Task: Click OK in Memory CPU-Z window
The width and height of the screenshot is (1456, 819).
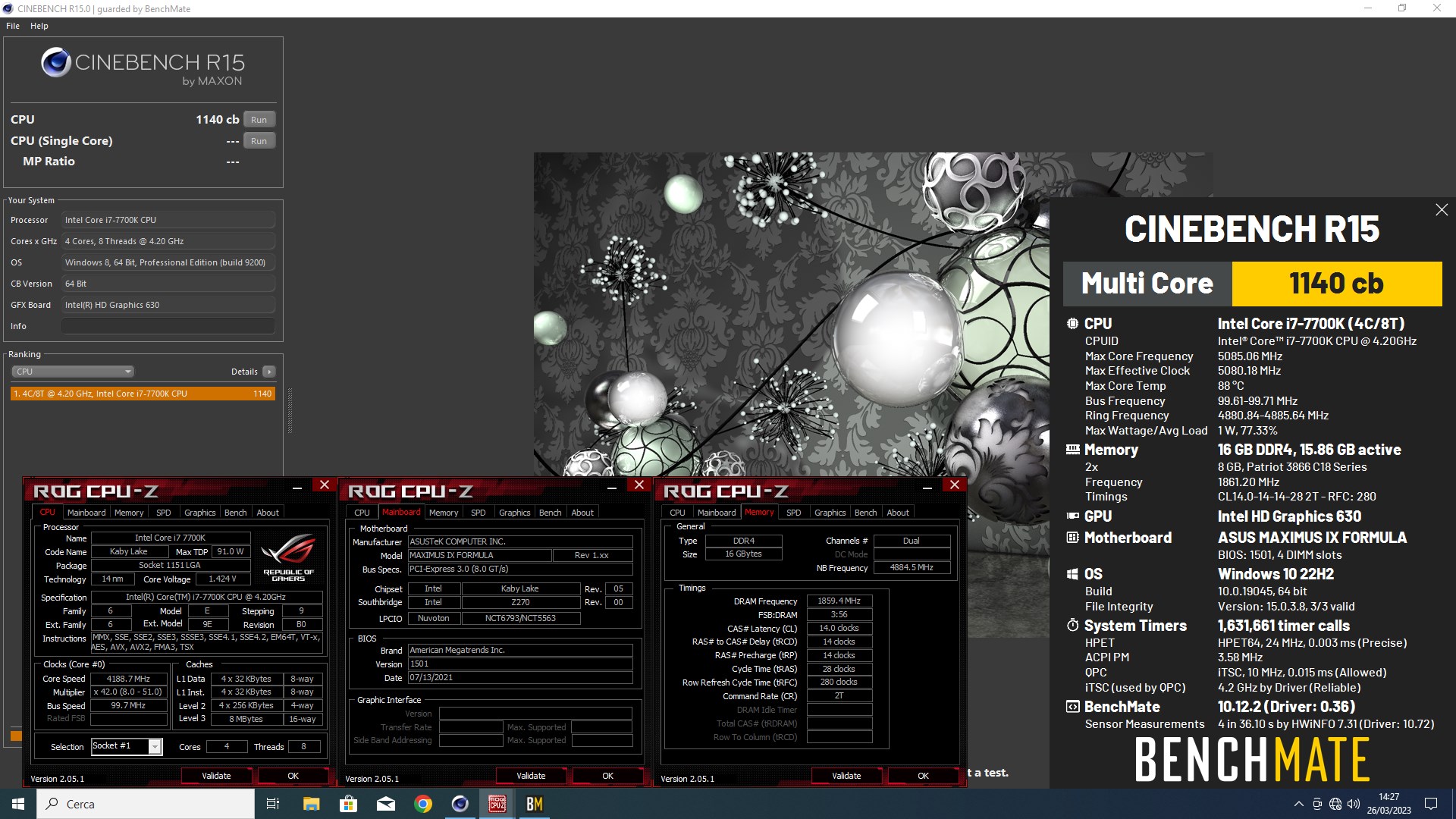Action: tap(924, 776)
